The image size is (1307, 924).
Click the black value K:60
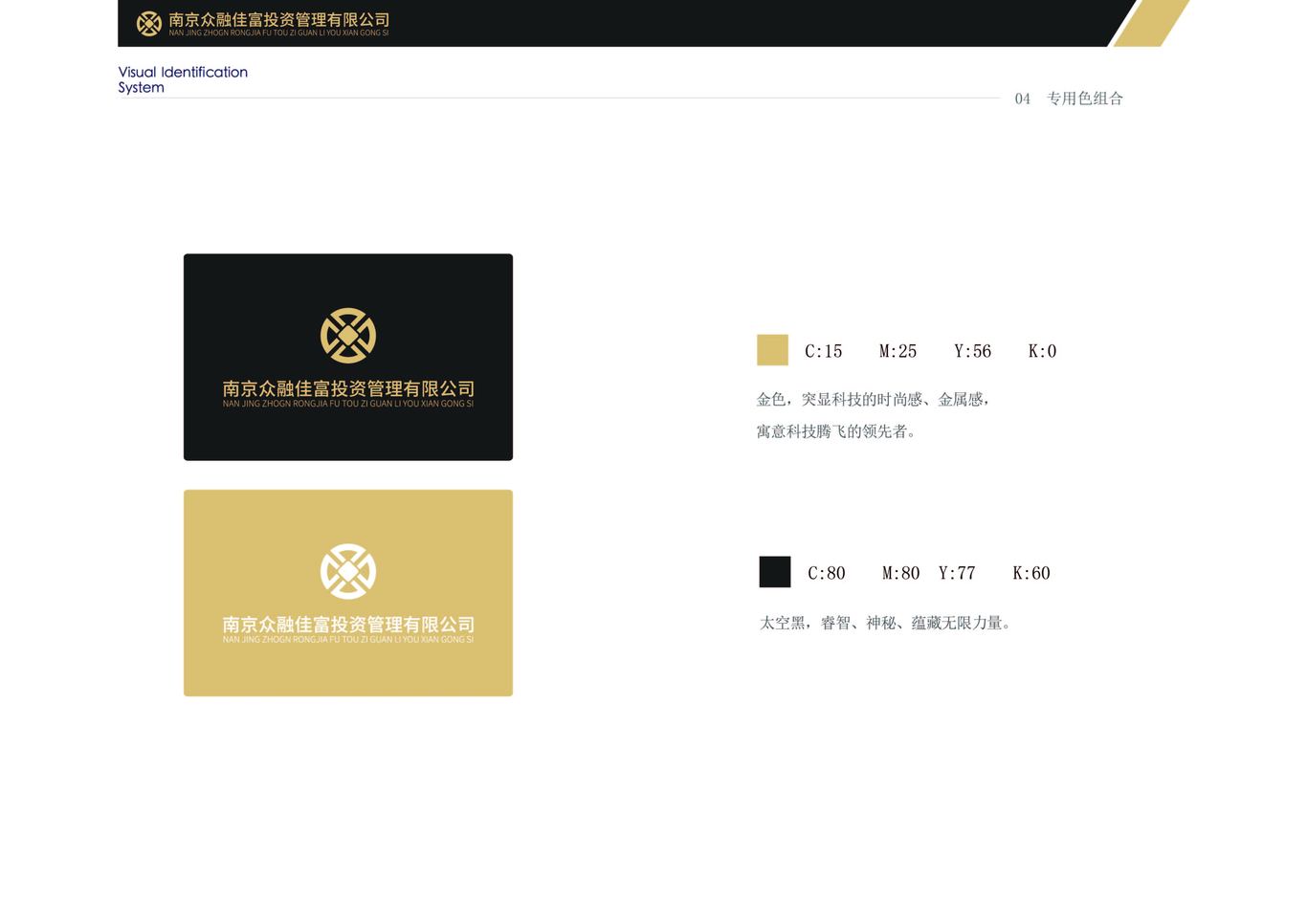click(x=1031, y=573)
